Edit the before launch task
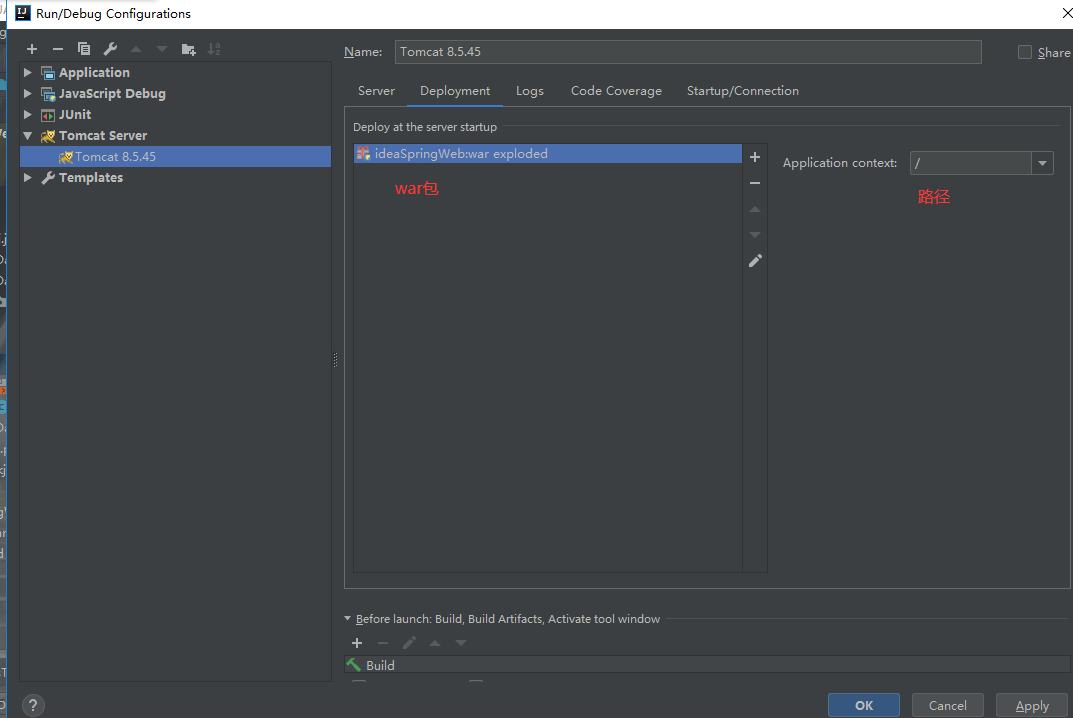1073x718 pixels. tap(409, 643)
